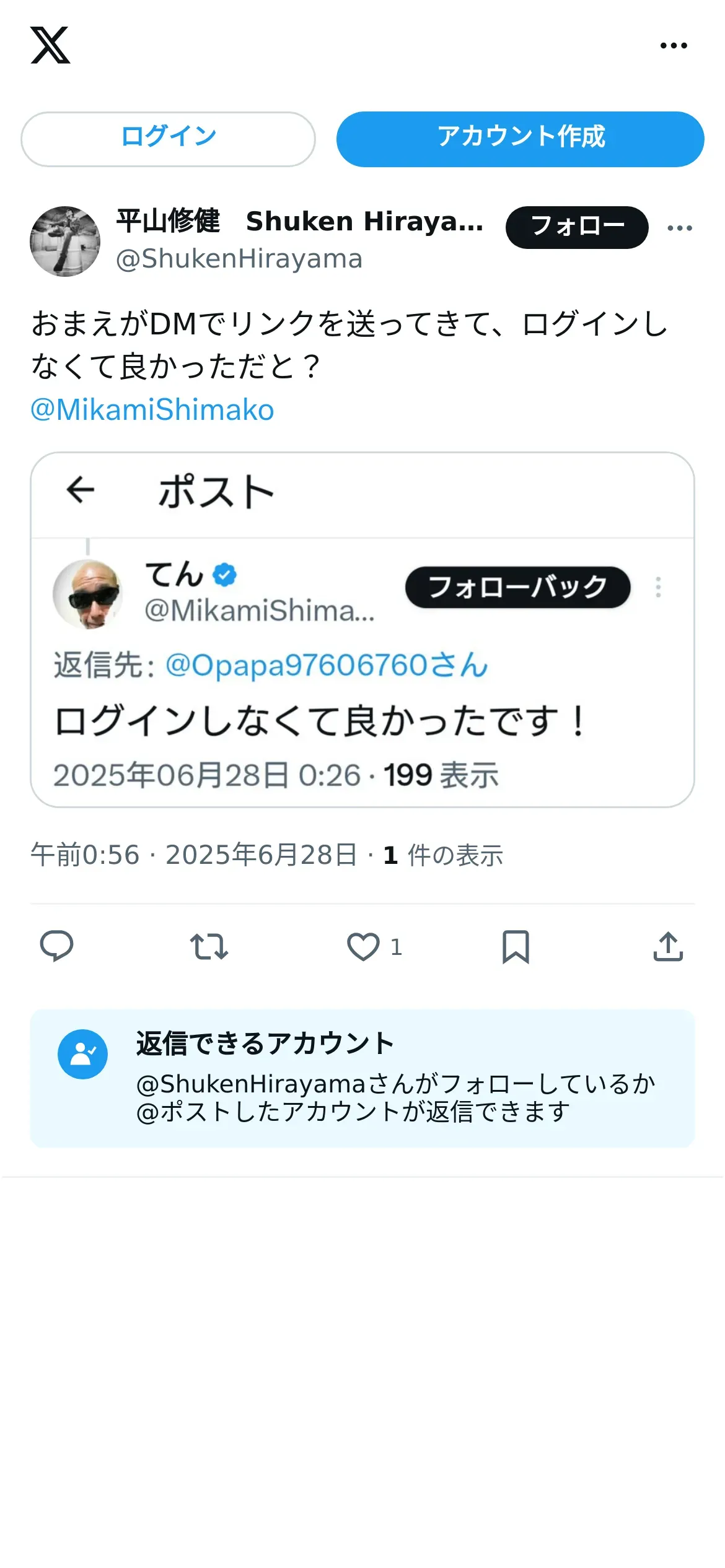Click the X logo icon
This screenshot has width=725, height=1568.
tap(50, 45)
